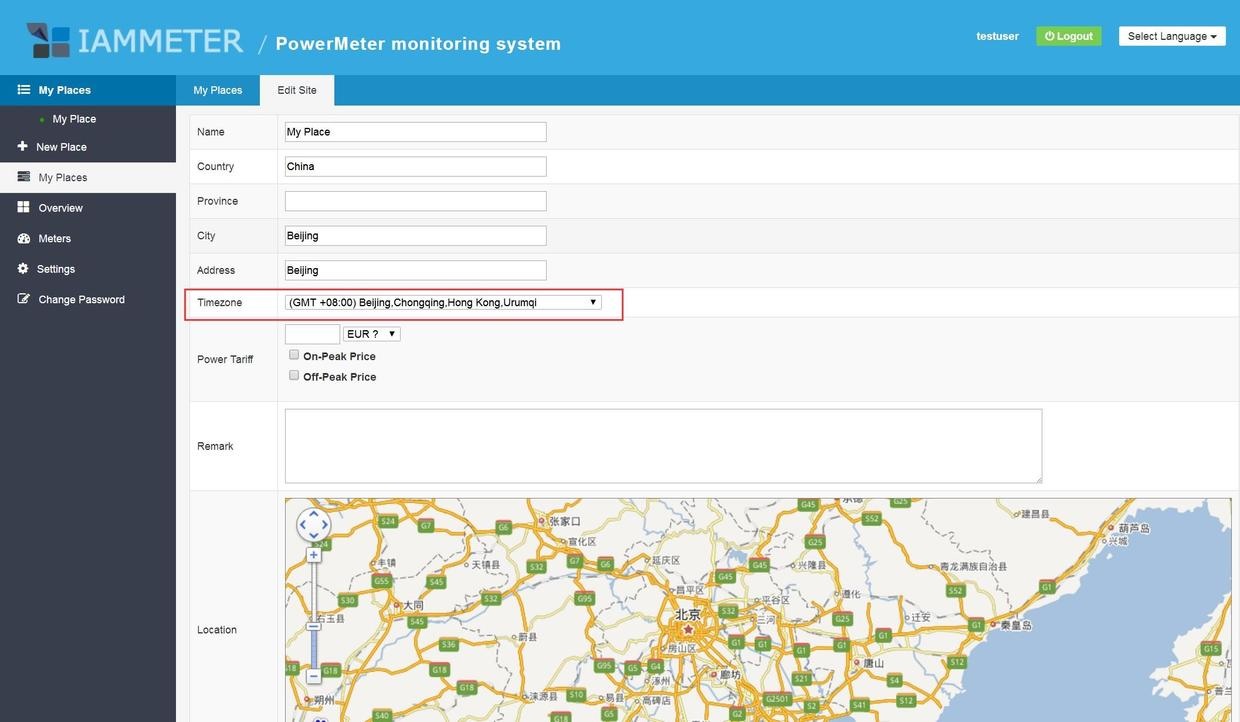The width and height of the screenshot is (1240, 722).
Task: Click the map pan compass control
Action: coord(313,523)
